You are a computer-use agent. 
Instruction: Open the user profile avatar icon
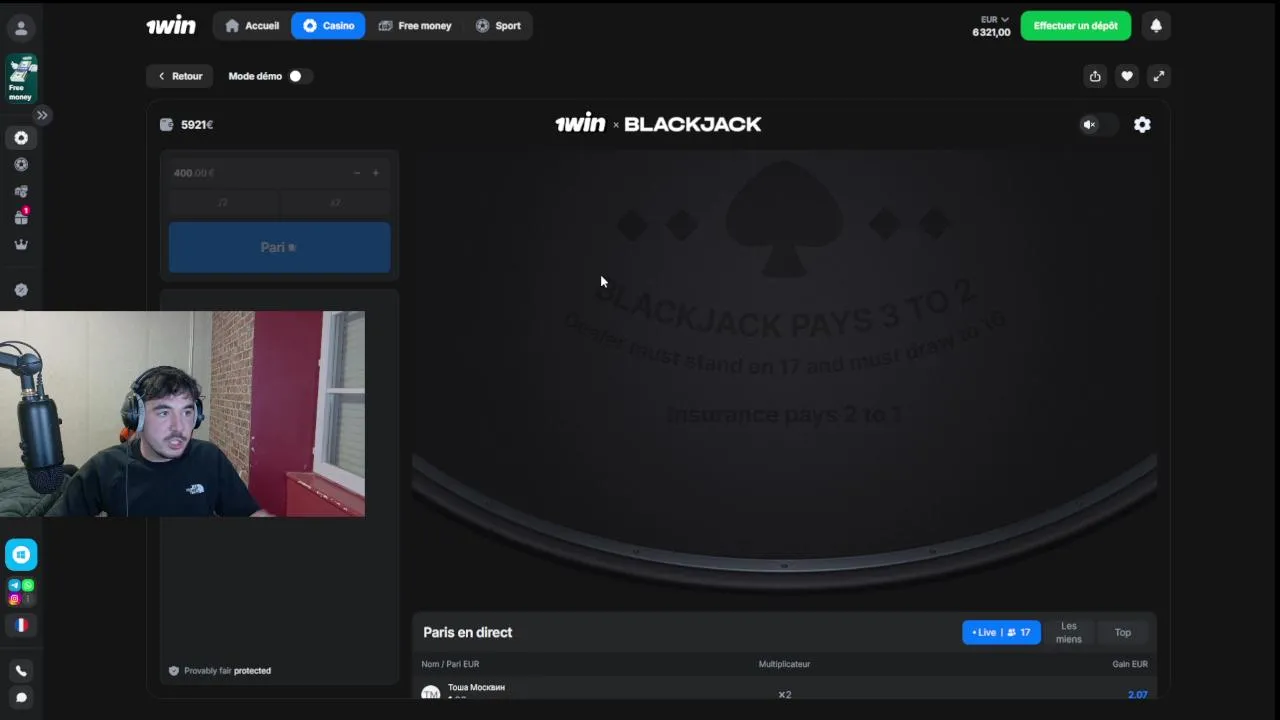coord(21,28)
